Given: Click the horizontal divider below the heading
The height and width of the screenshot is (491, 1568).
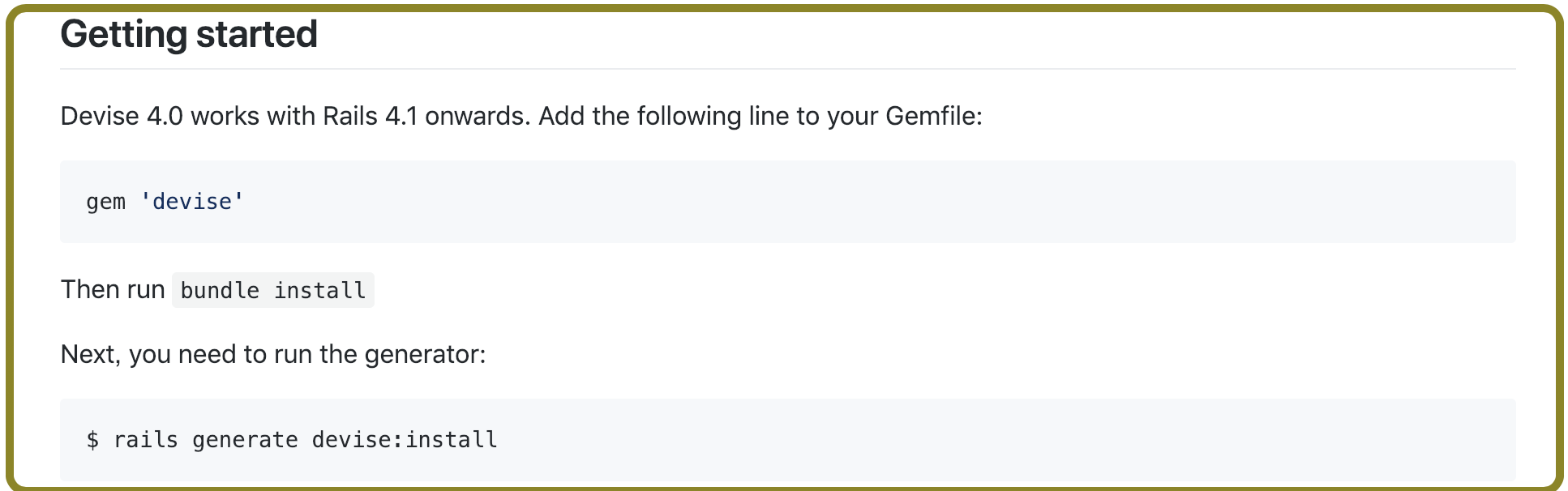Looking at the screenshot, I should (x=786, y=69).
